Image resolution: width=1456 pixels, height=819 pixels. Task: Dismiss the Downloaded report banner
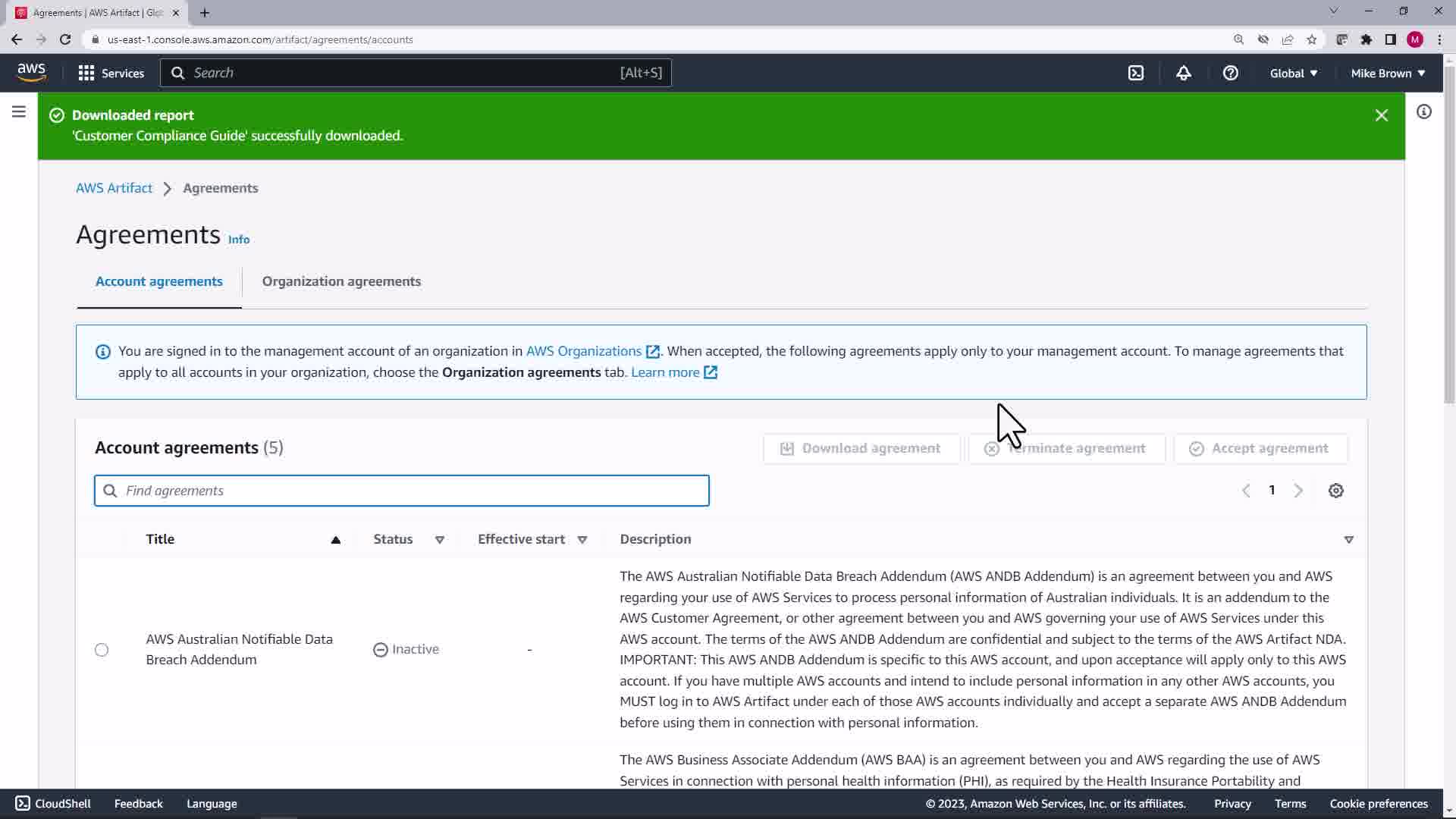(1381, 115)
